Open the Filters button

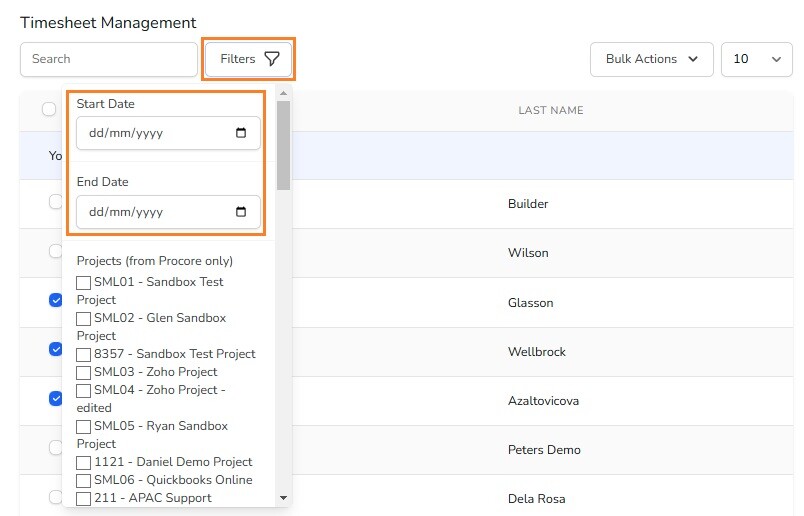[x=248, y=59]
